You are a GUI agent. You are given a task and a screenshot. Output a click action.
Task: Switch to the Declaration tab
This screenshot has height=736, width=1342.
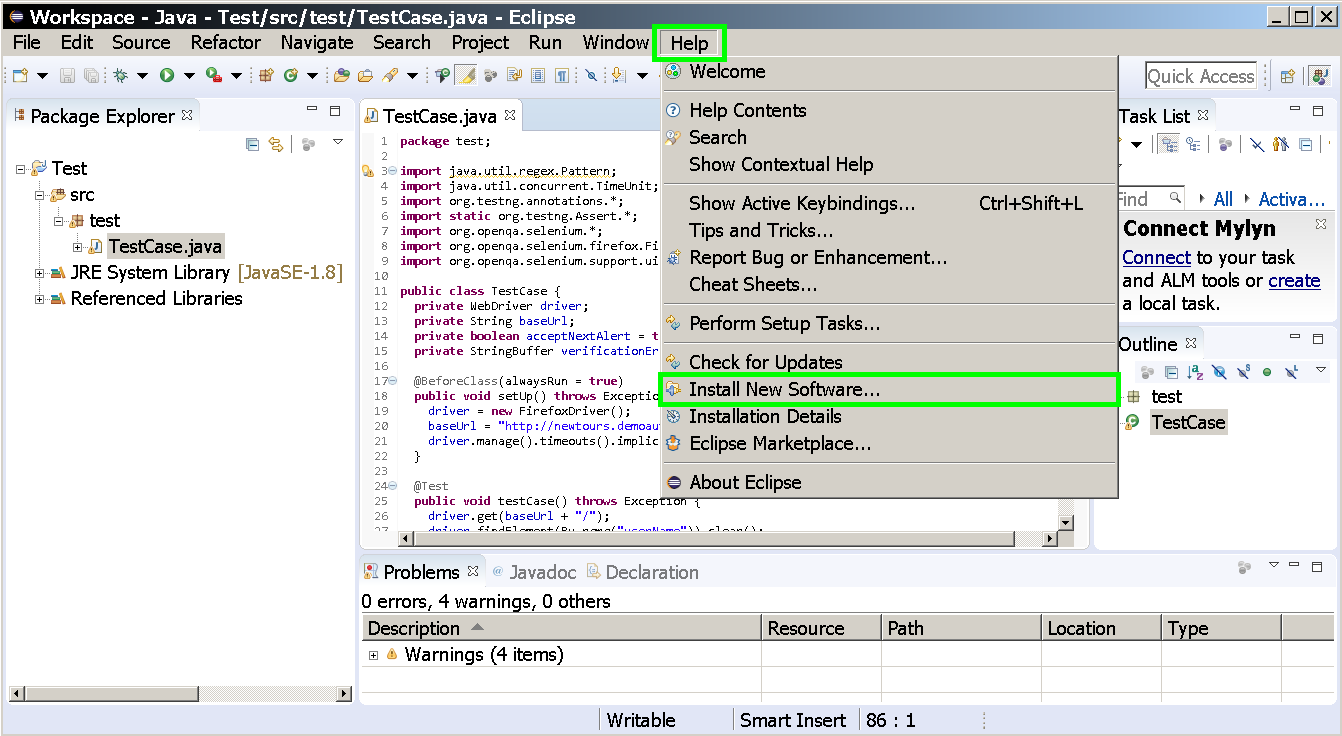point(642,572)
